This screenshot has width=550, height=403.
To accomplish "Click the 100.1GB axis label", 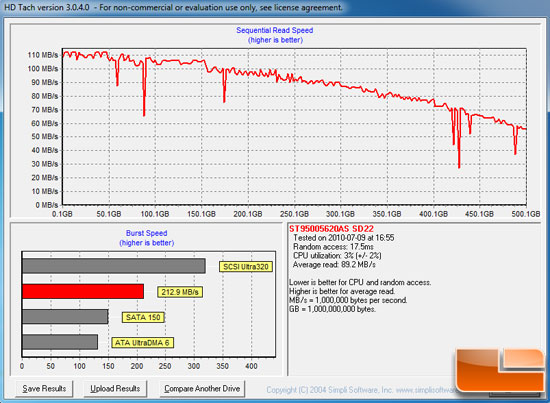I will (155, 214).
